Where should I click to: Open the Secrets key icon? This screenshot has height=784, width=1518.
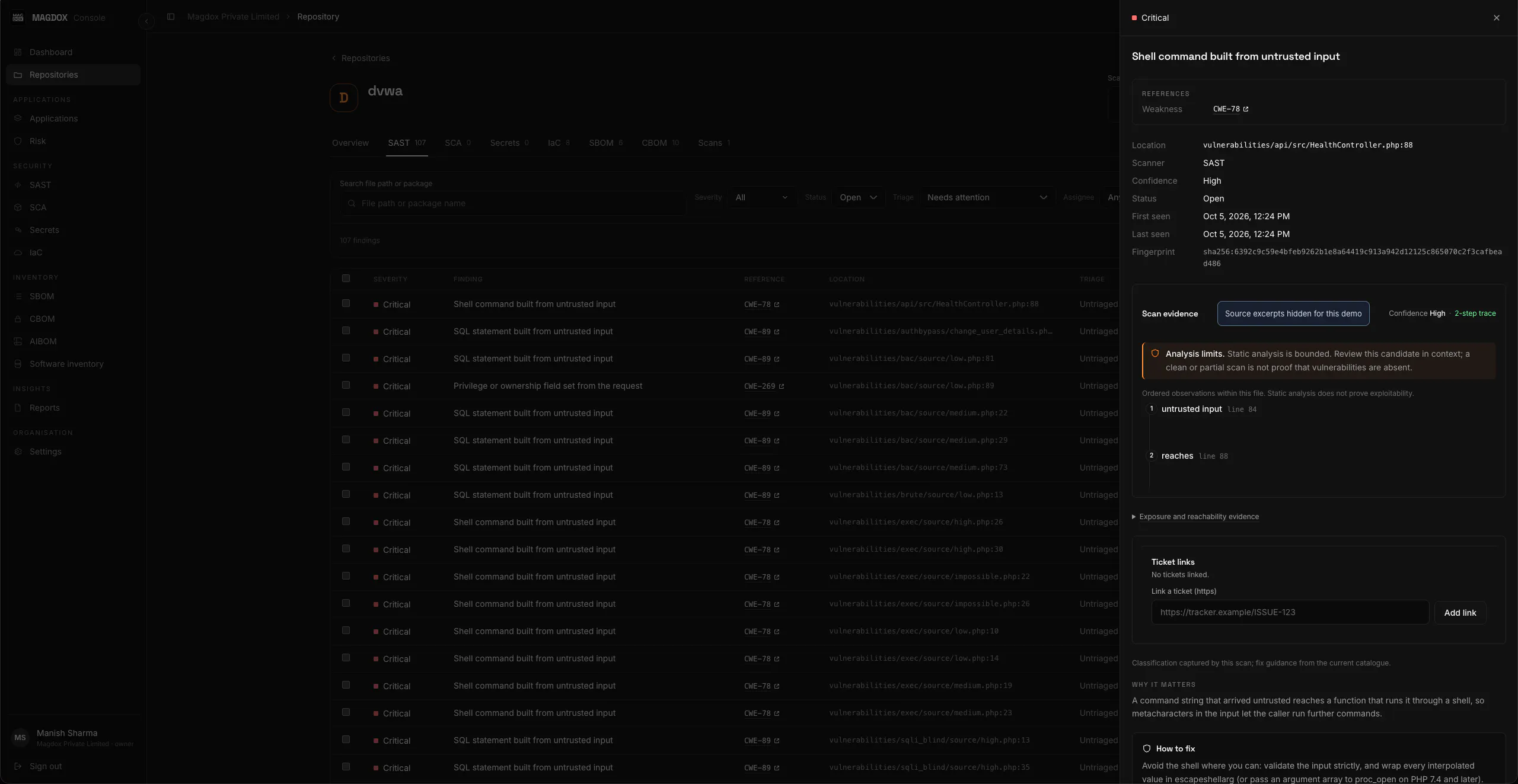tap(18, 230)
